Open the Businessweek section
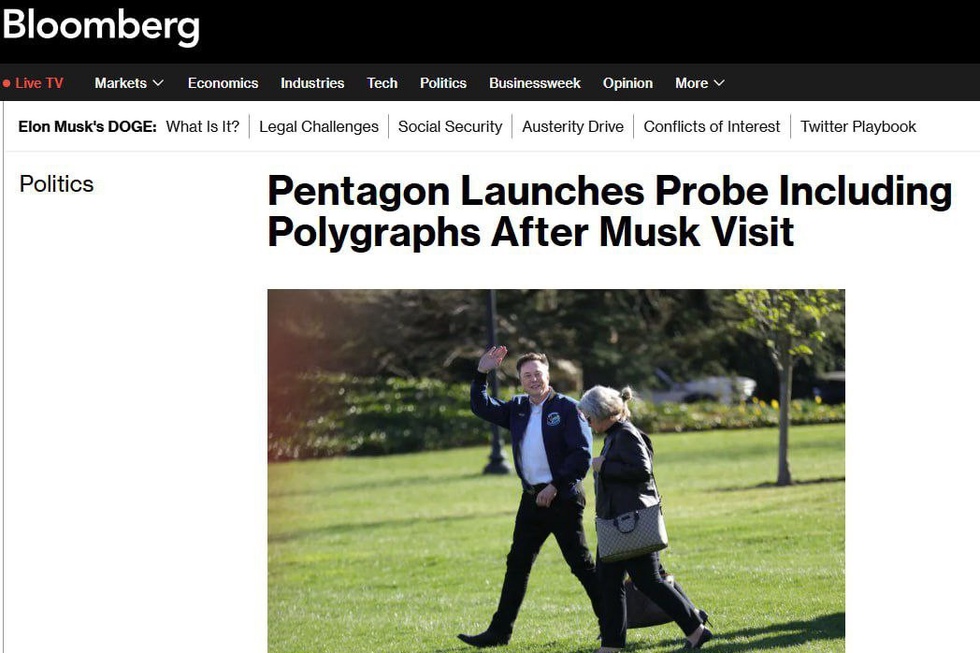 click(535, 83)
